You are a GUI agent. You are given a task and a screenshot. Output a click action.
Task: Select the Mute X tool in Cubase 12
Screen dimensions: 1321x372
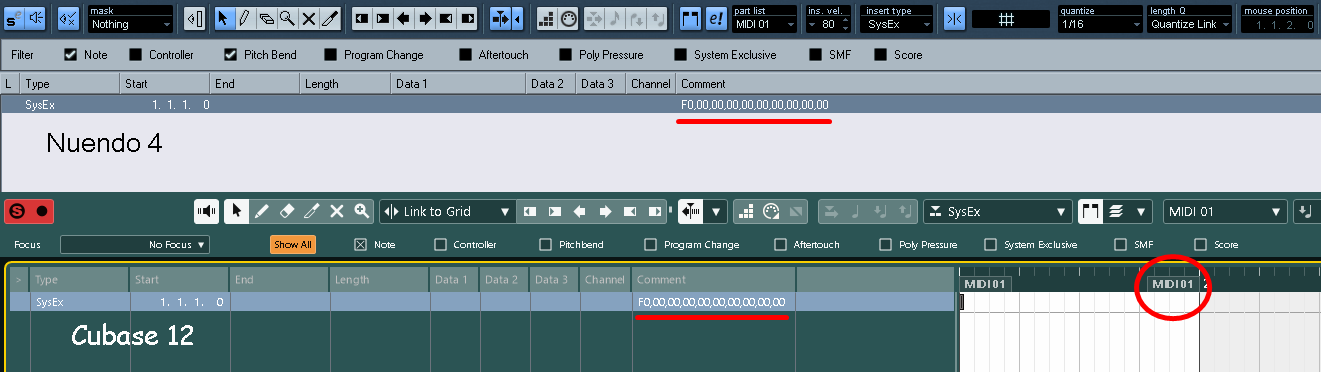pos(337,211)
